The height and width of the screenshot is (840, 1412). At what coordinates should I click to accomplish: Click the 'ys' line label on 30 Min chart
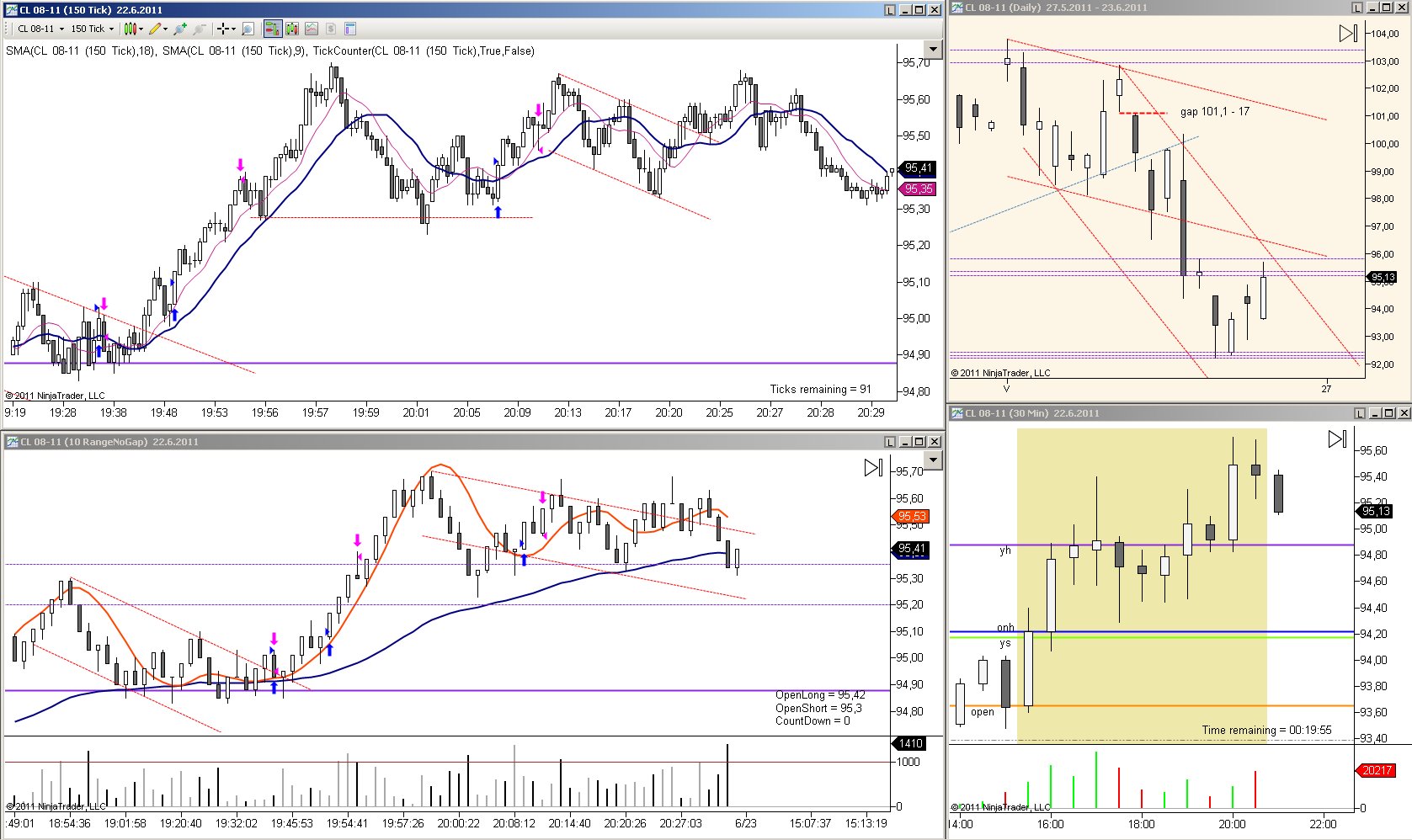point(1004,643)
